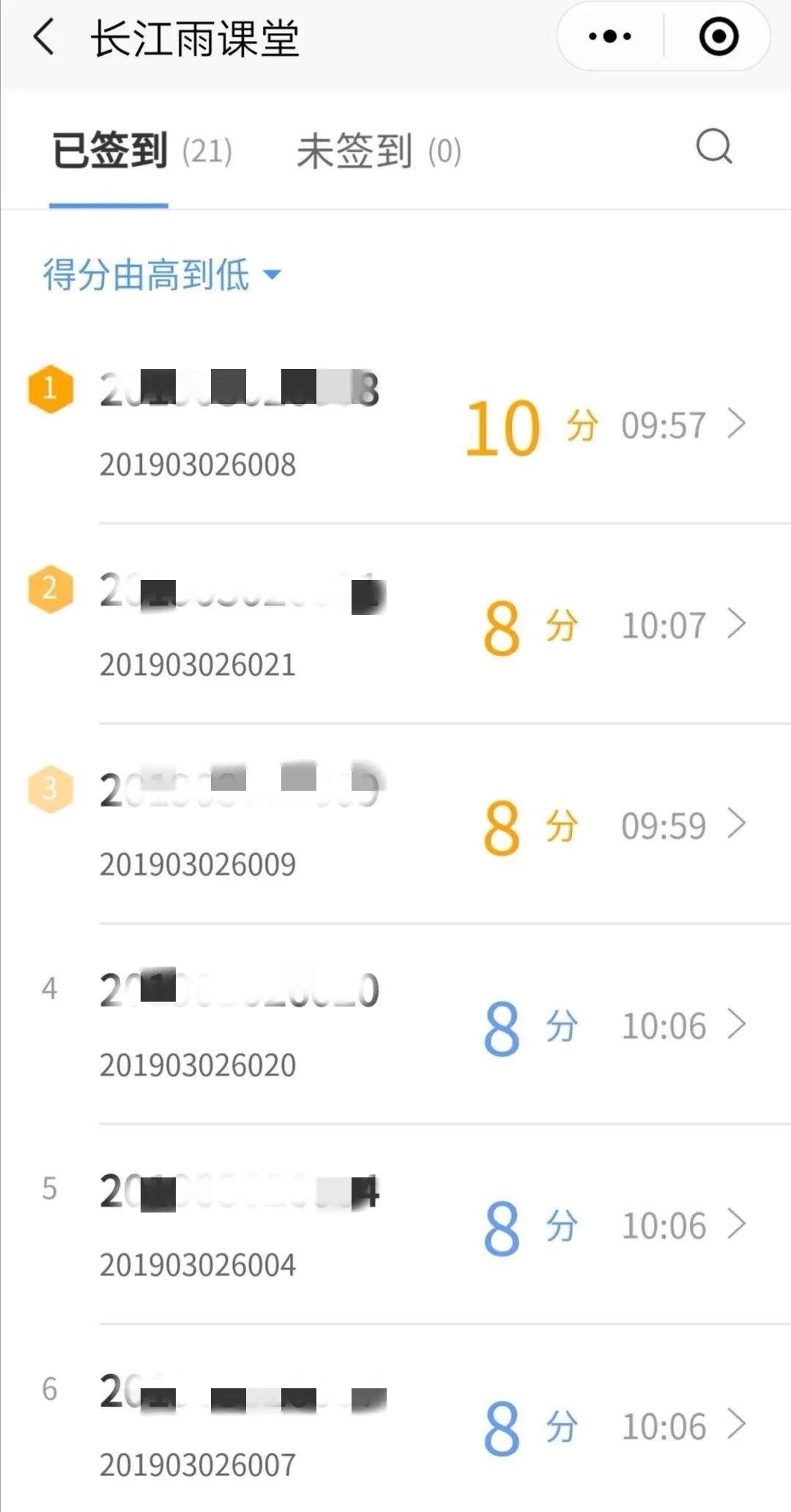The height and width of the screenshot is (1512, 791).
Task: Expand row chevron for student 201903026009
Action: coord(737,823)
